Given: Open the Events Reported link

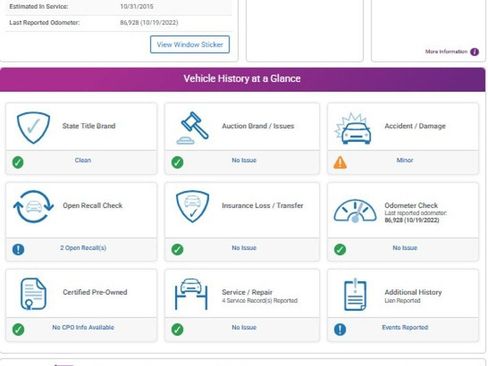Looking at the screenshot, I should [405, 327].
